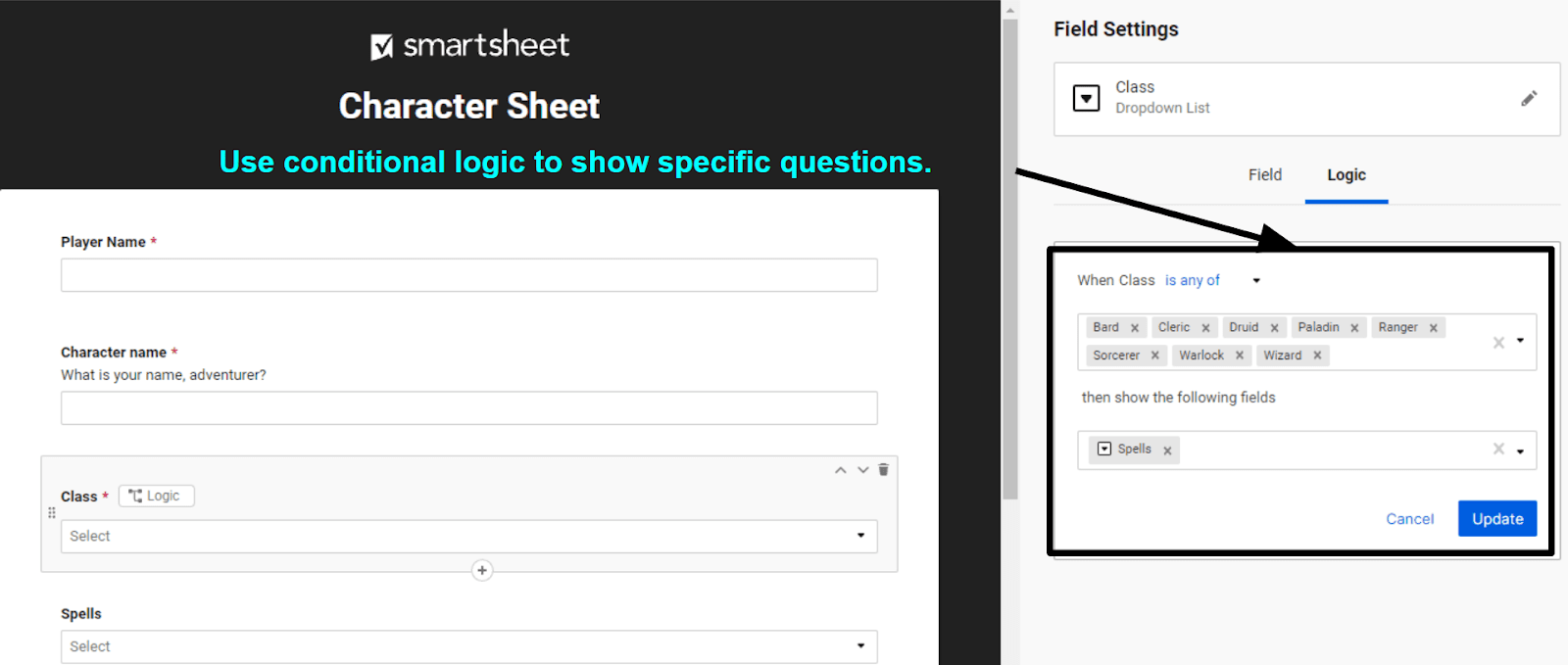Click the plus icon below Class field
1568x665 pixels.
(482, 570)
